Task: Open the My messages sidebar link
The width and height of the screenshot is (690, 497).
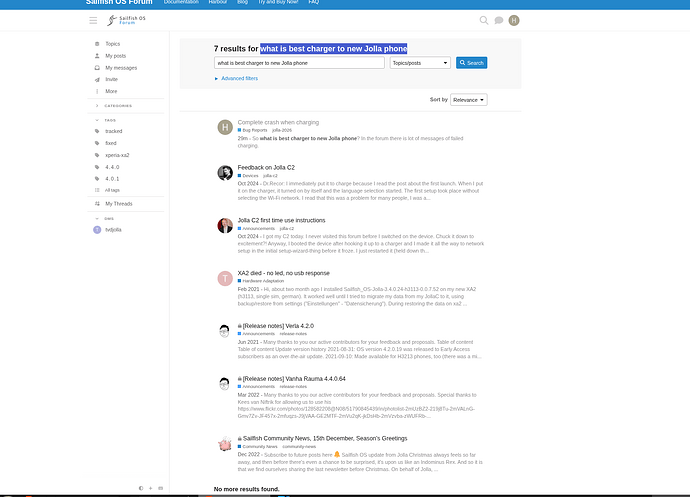Action: point(121,68)
